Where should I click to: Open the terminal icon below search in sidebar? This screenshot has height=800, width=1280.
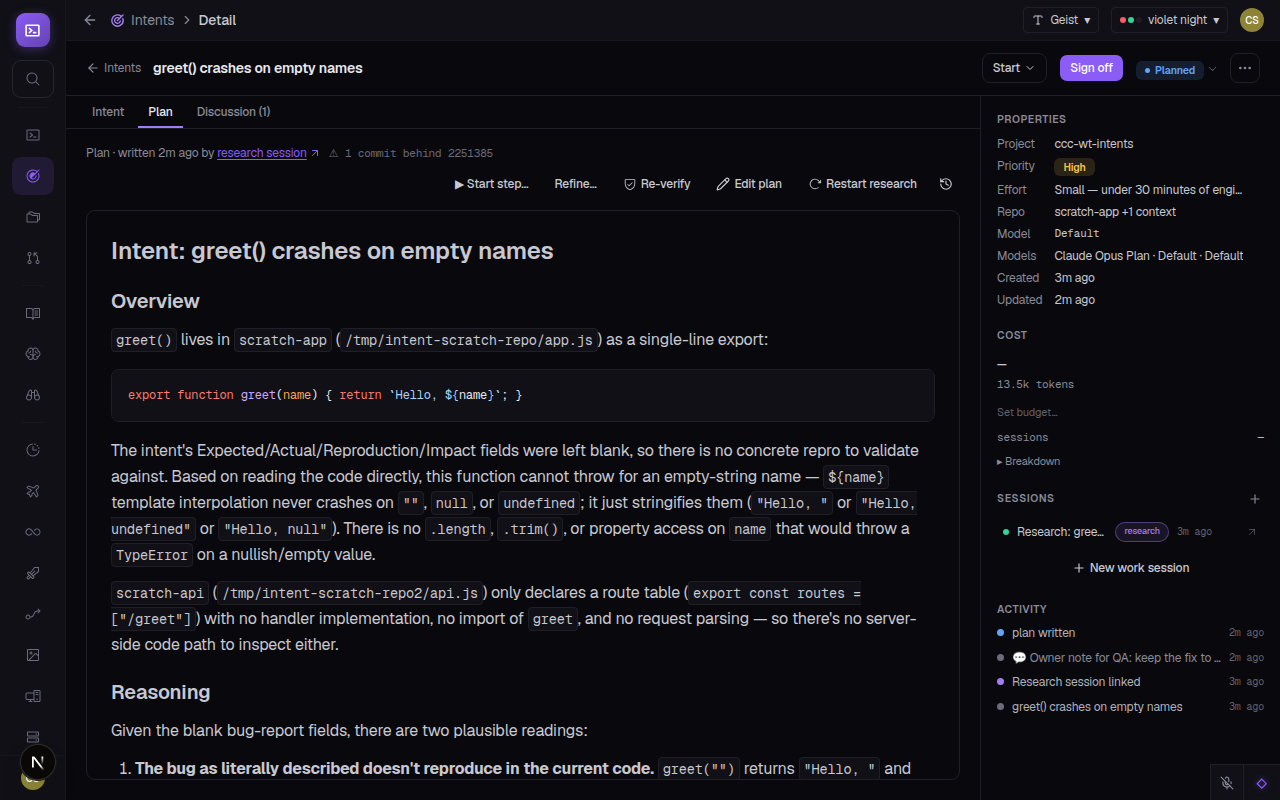(x=33, y=135)
